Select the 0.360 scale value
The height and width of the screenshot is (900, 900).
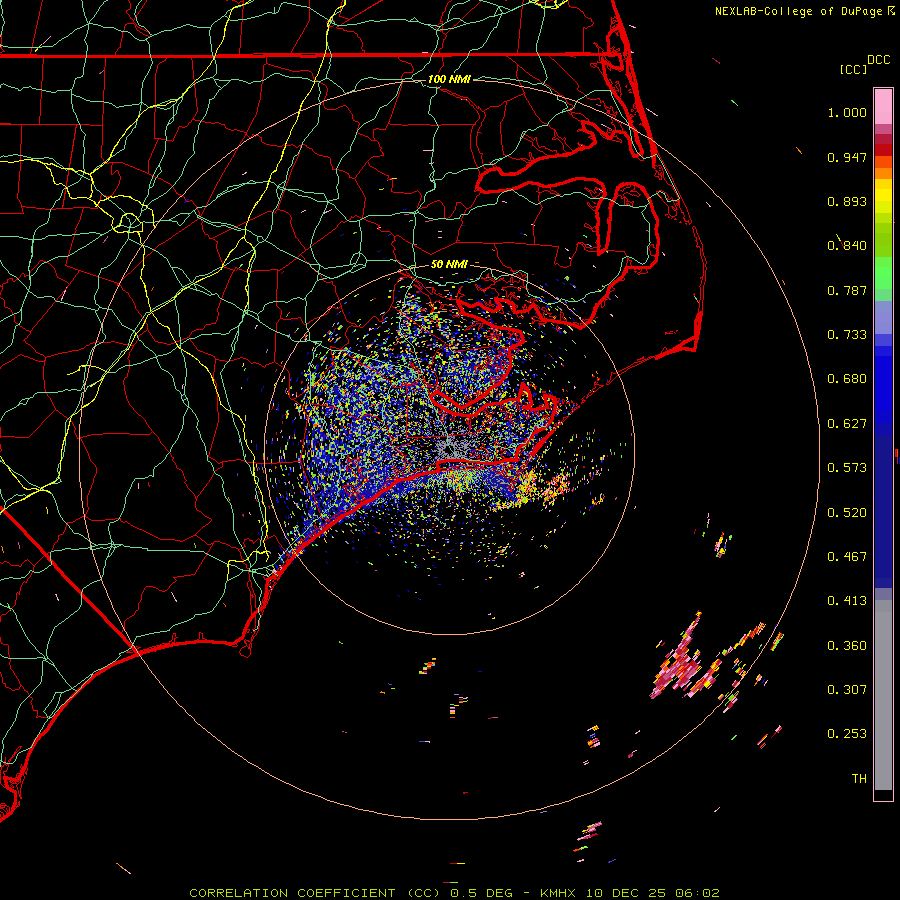[847, 646]
